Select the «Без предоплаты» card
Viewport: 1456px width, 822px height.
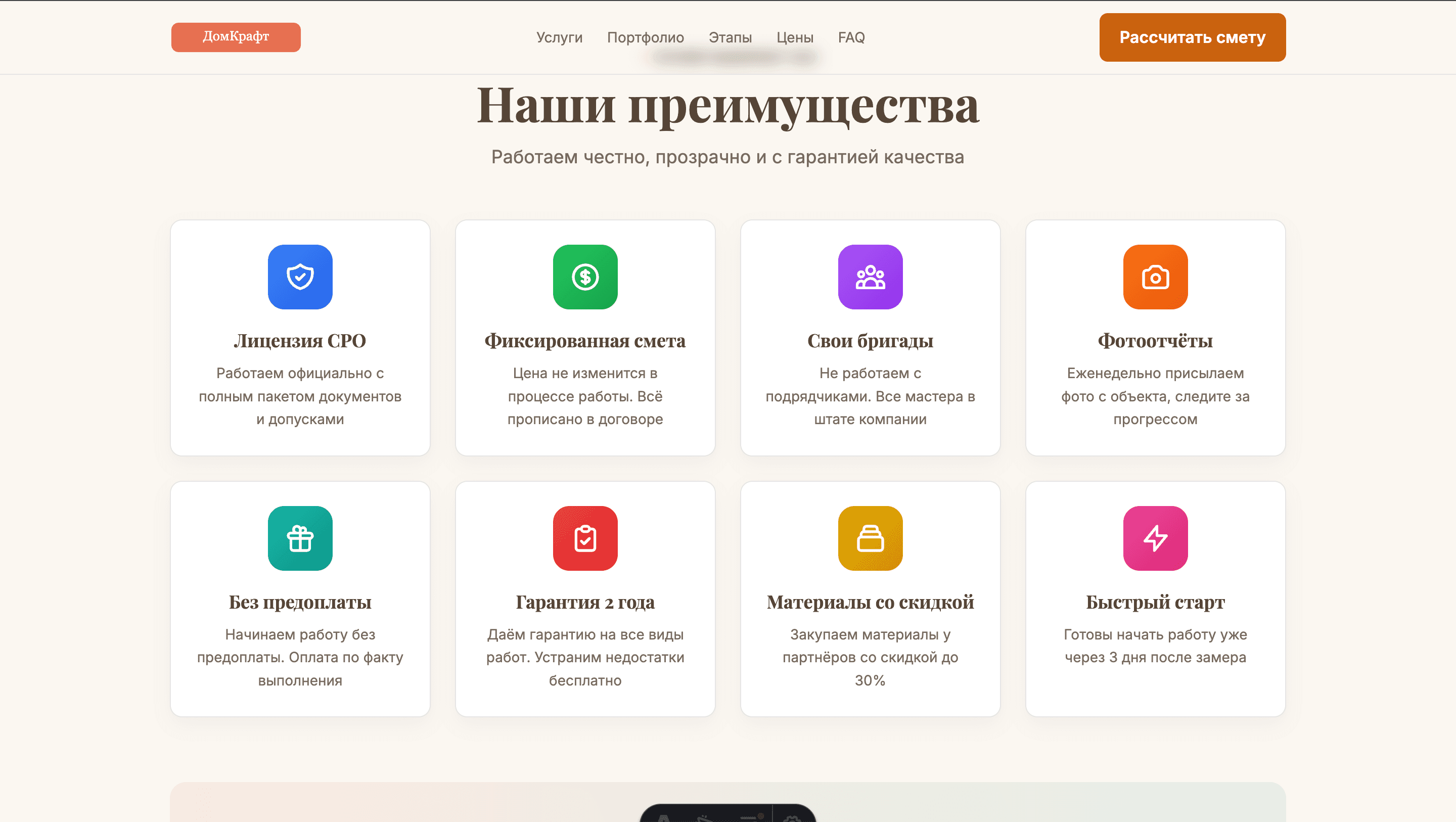[x=300, y=599]
